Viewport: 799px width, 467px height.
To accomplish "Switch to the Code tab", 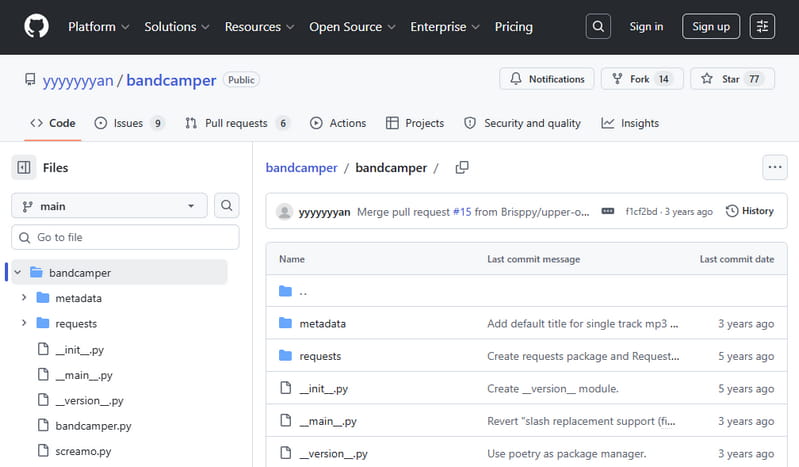I will pyautogui.click(x=53, y=123).
